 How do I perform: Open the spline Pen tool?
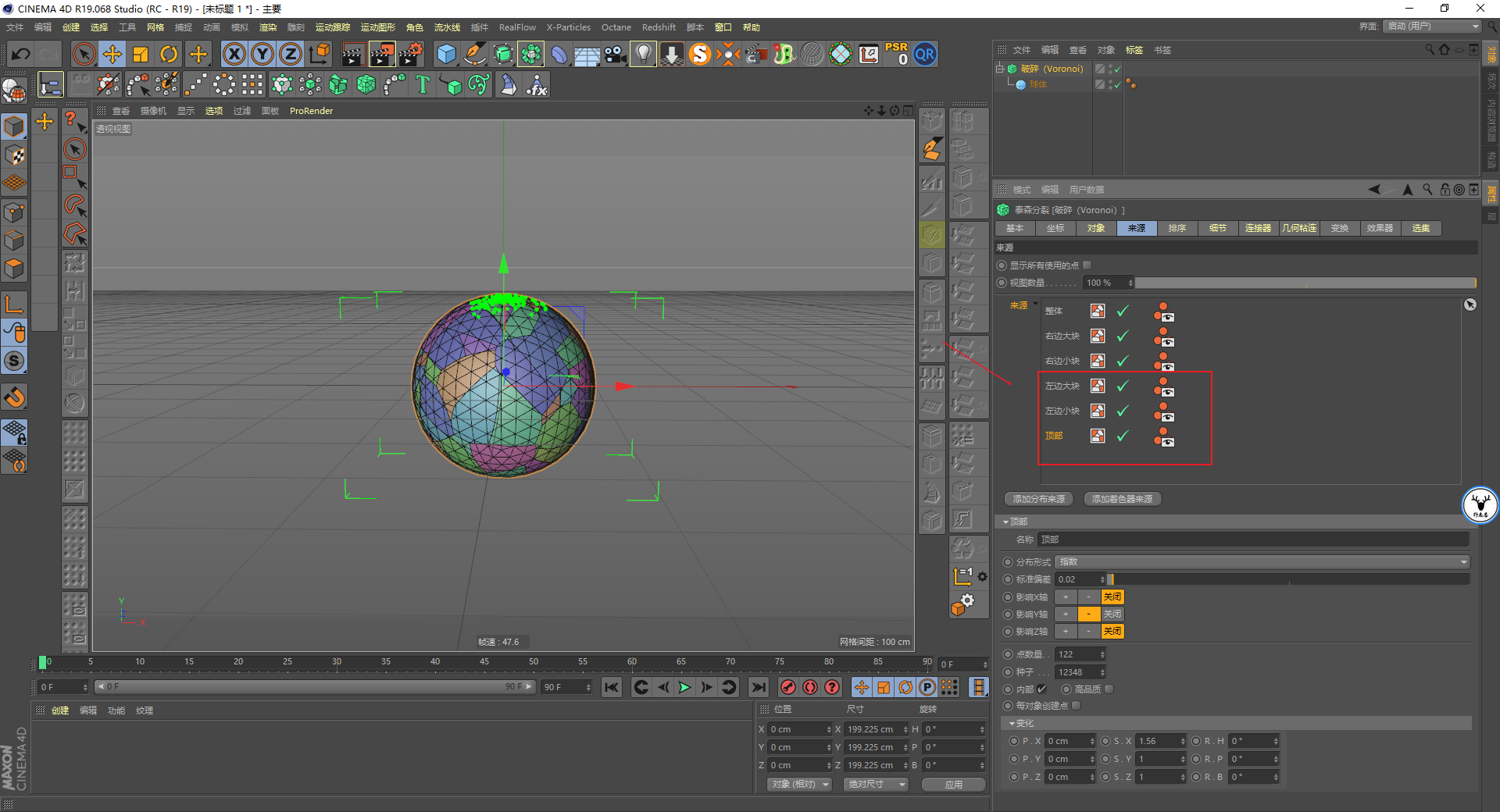475,54
